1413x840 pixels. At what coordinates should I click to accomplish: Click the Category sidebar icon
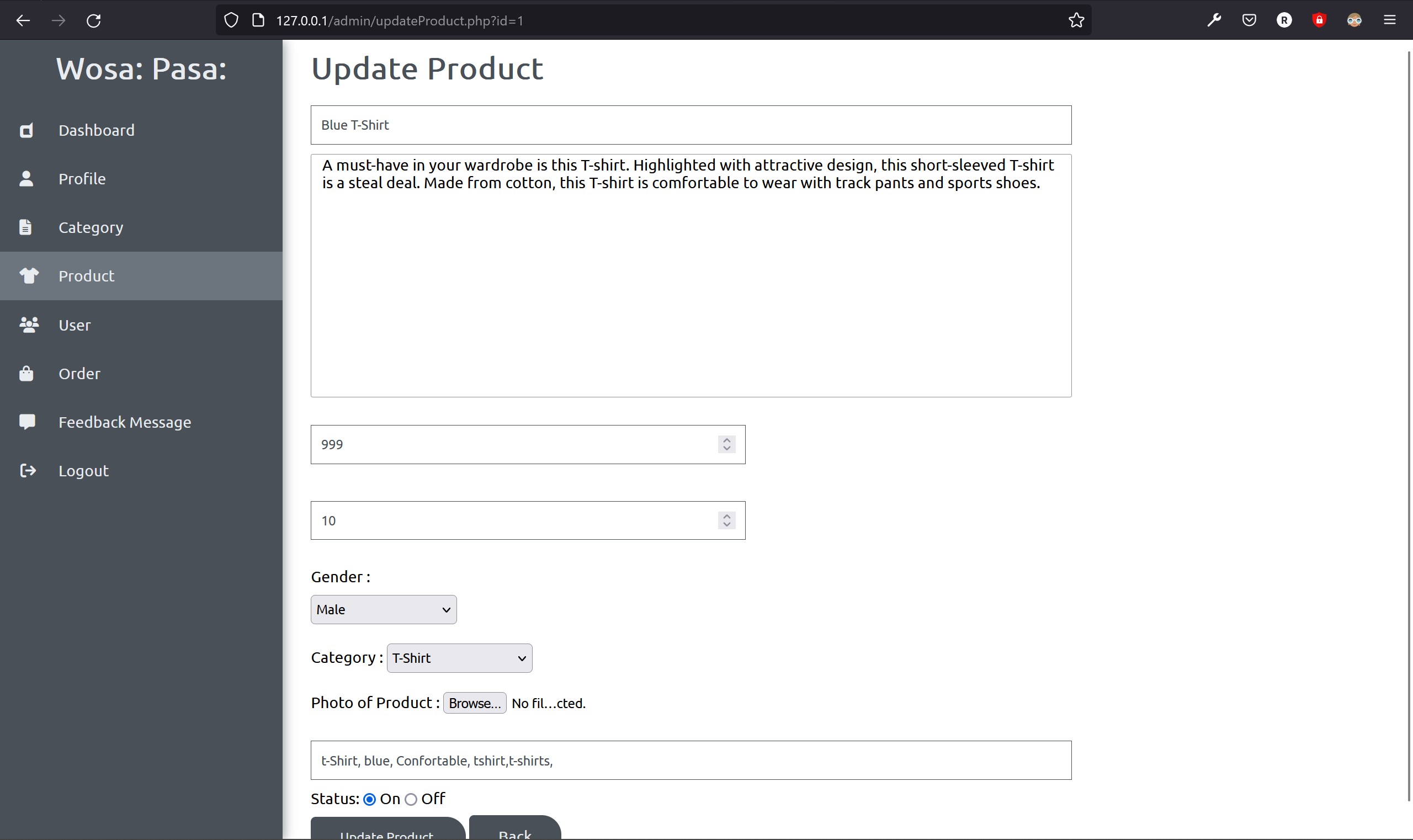tap(27, 227)
